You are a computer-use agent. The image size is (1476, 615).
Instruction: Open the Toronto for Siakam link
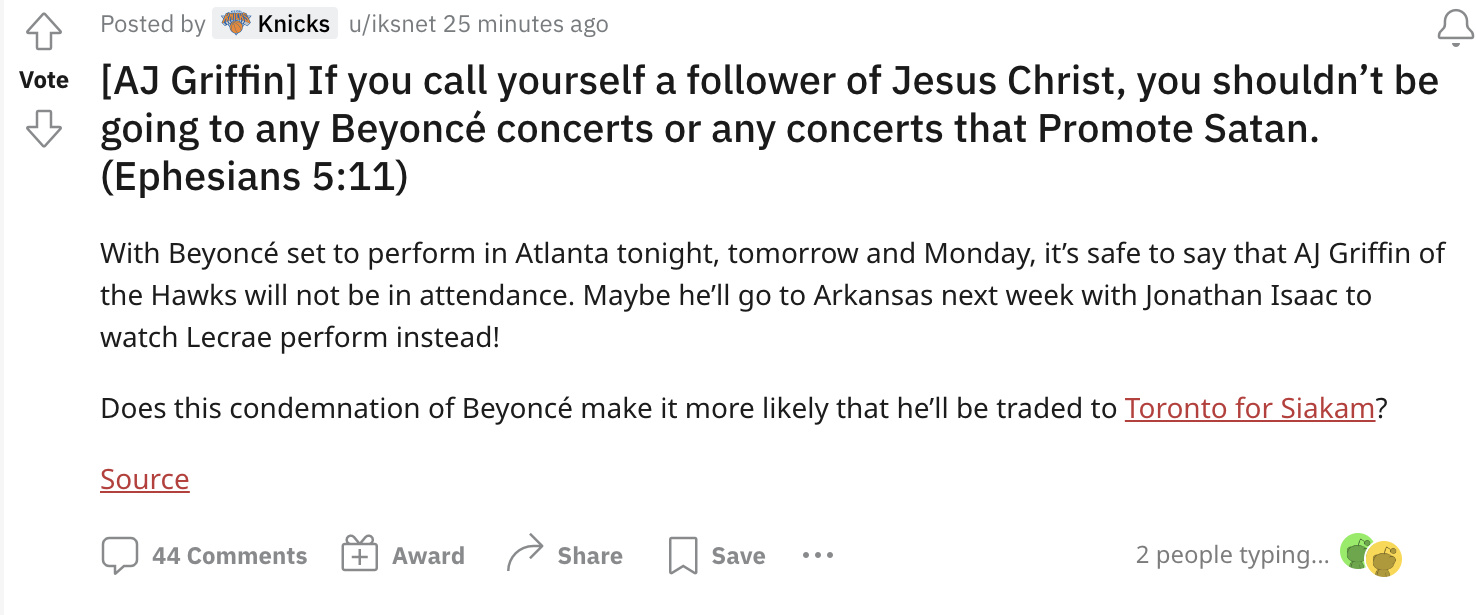pyautogui.click(x=1249, y=408)
